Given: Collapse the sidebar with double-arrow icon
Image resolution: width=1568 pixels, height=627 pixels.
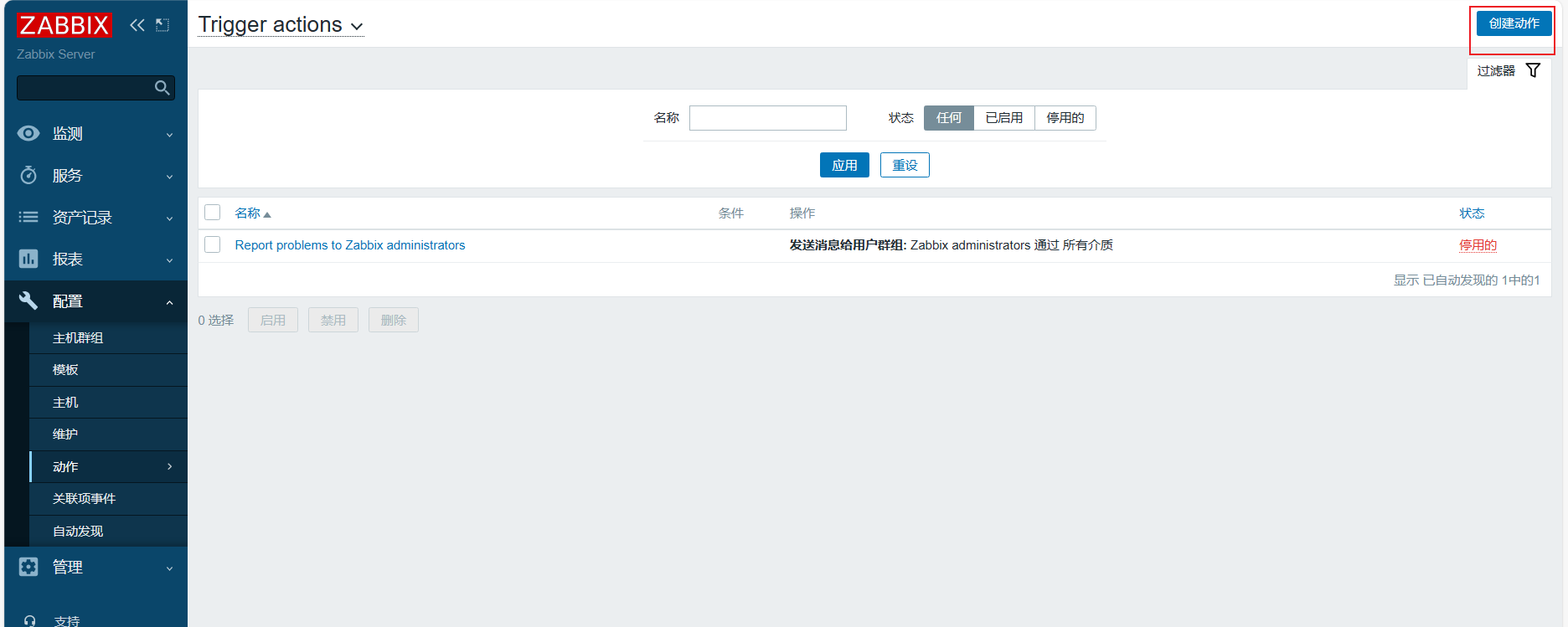Looking at the screenshot, I should pos(137,25).
